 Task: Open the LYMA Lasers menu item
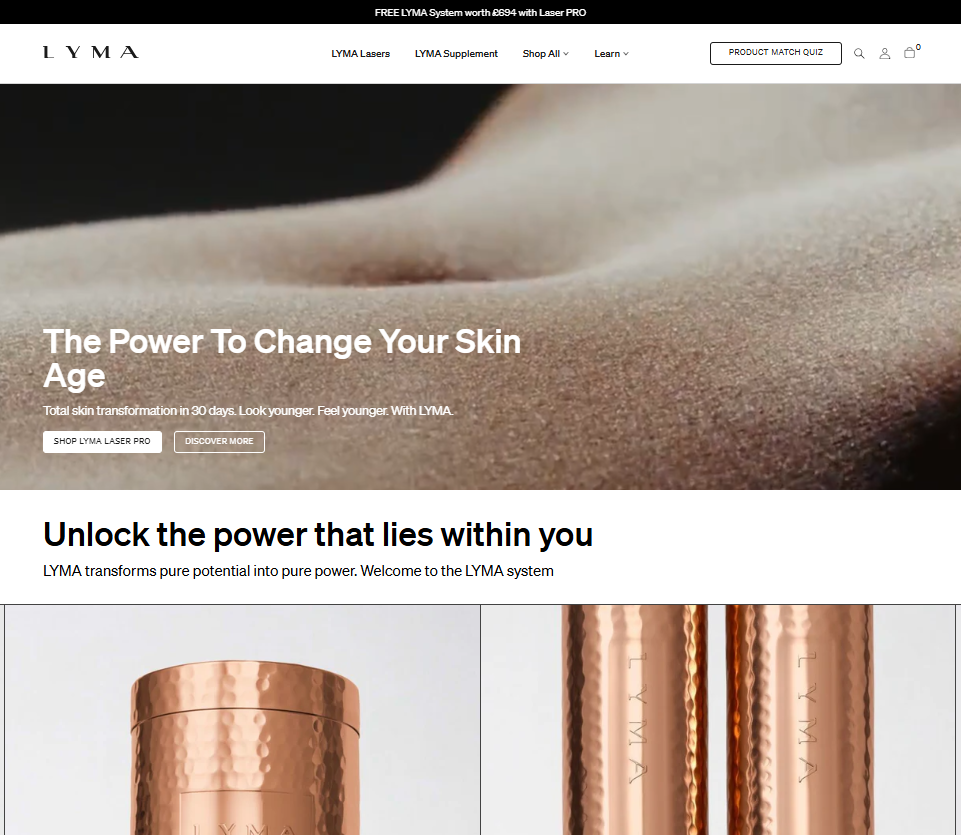(360, 54)
